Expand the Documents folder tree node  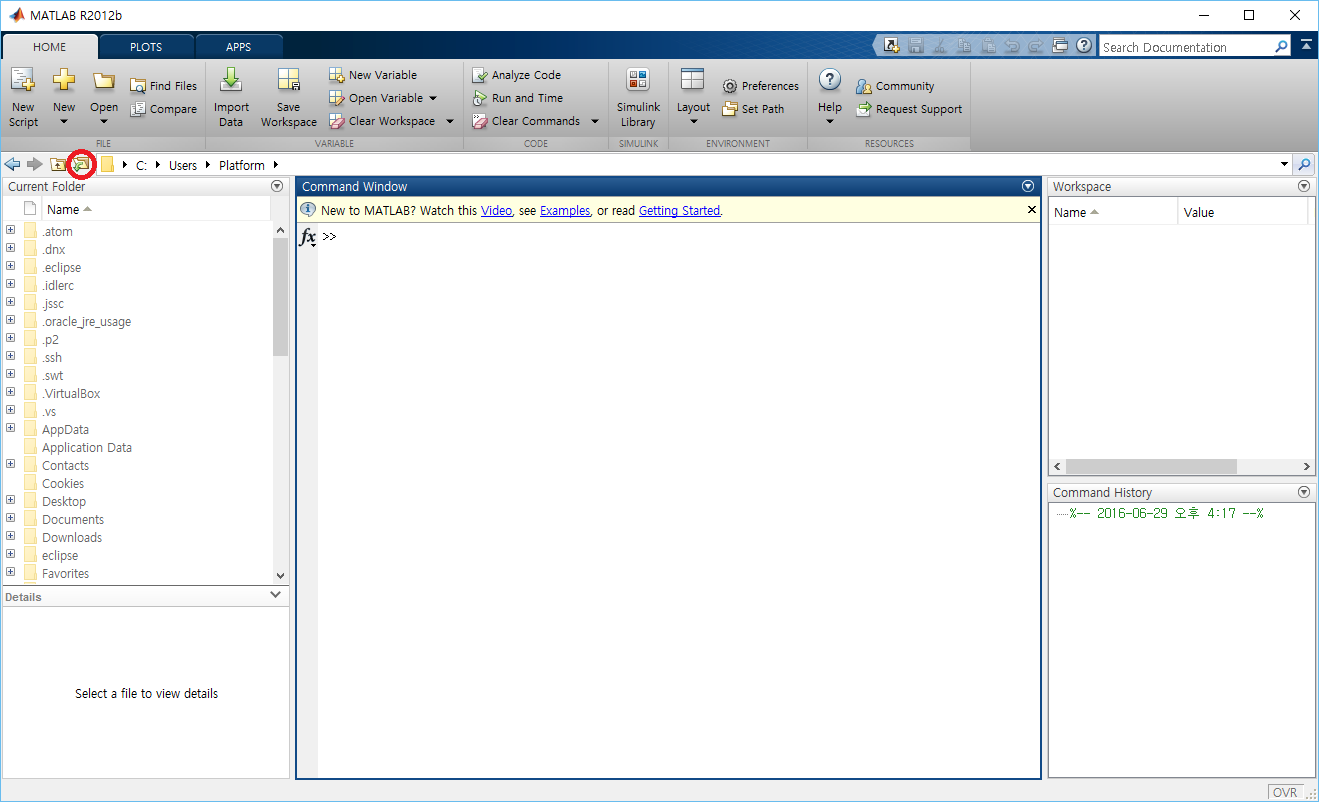coord(11,519)
